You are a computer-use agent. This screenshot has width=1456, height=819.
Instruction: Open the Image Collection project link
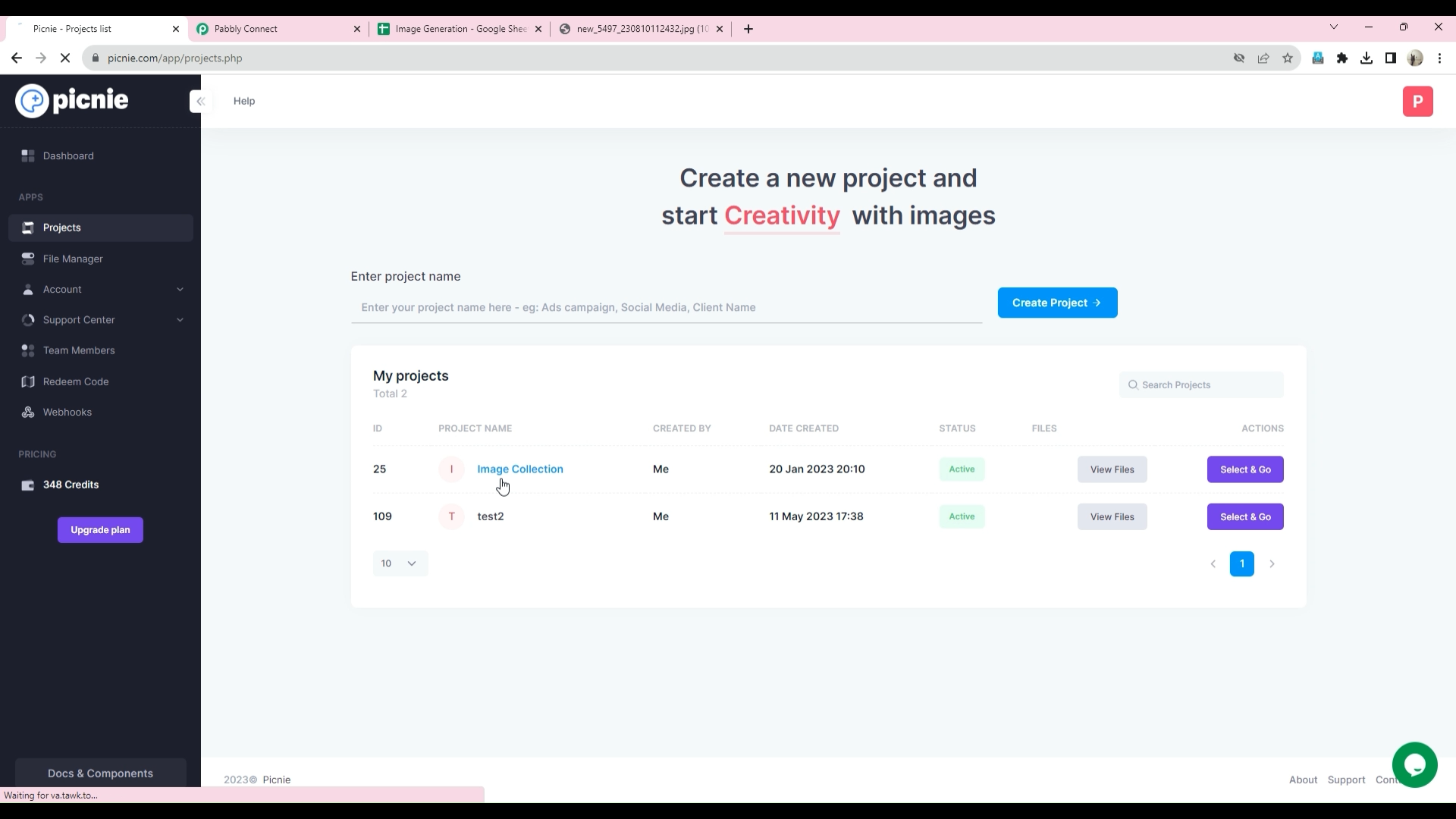click(x=520, y=469)
